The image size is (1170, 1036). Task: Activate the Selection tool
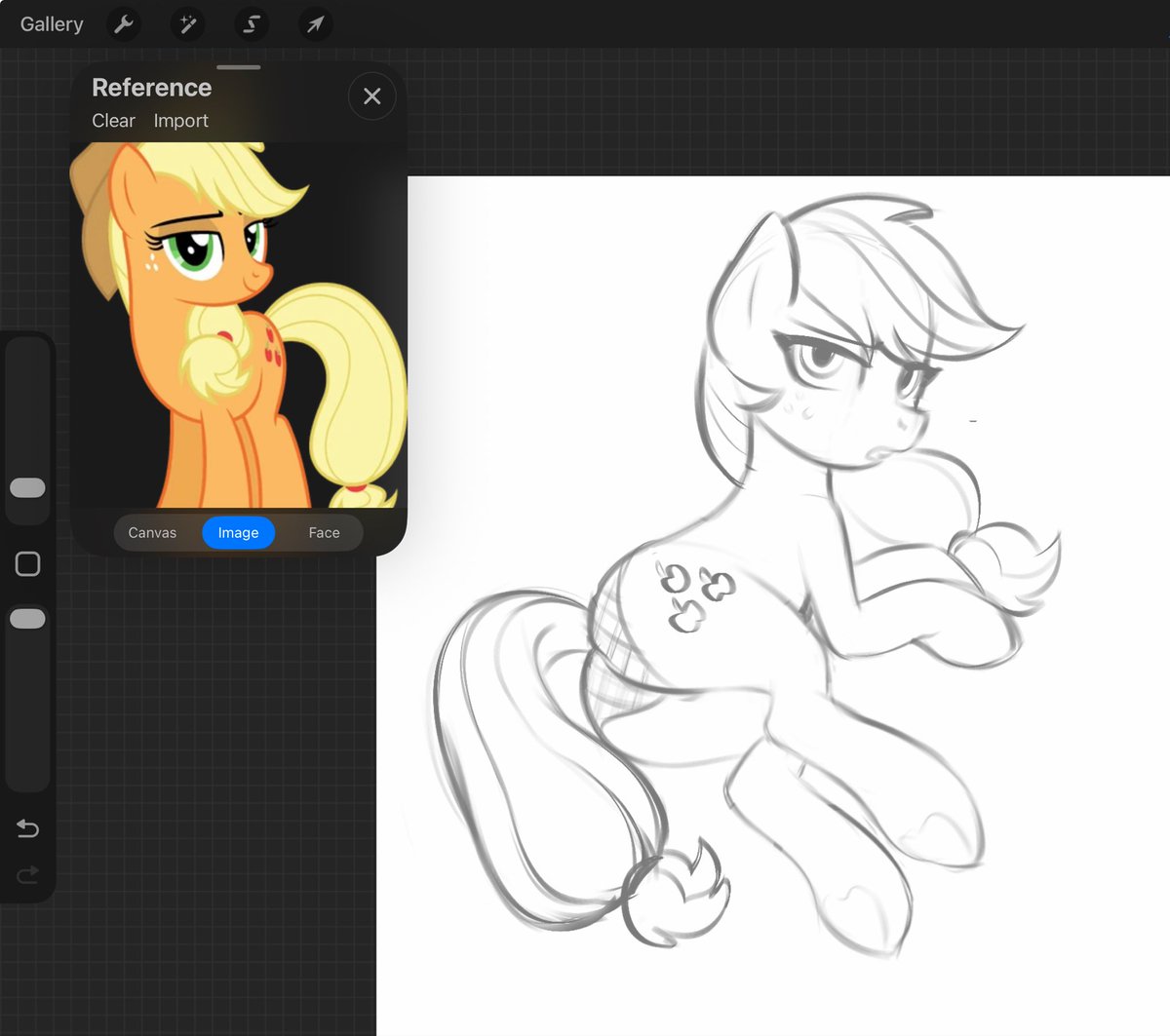(x=252, y=24)
